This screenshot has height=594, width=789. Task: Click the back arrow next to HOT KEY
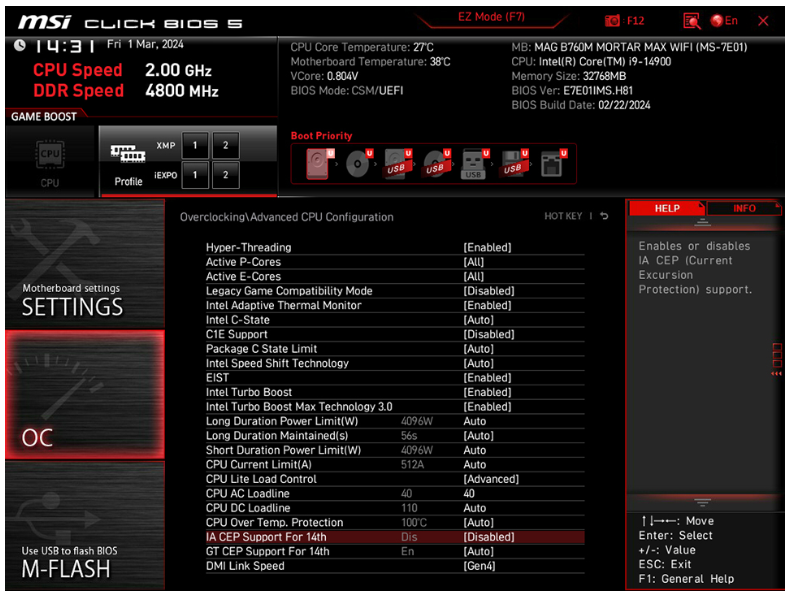click(604, 216)
